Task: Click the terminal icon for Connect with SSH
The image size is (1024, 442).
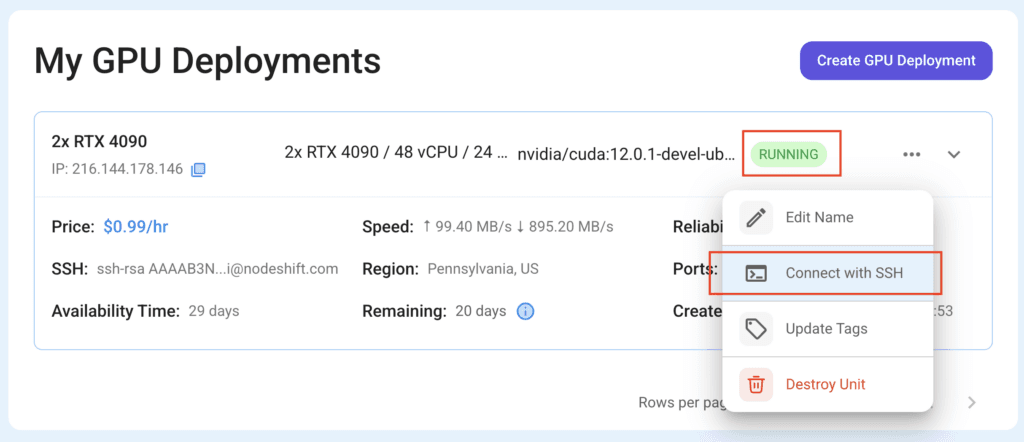Action: tap(756, 274)
